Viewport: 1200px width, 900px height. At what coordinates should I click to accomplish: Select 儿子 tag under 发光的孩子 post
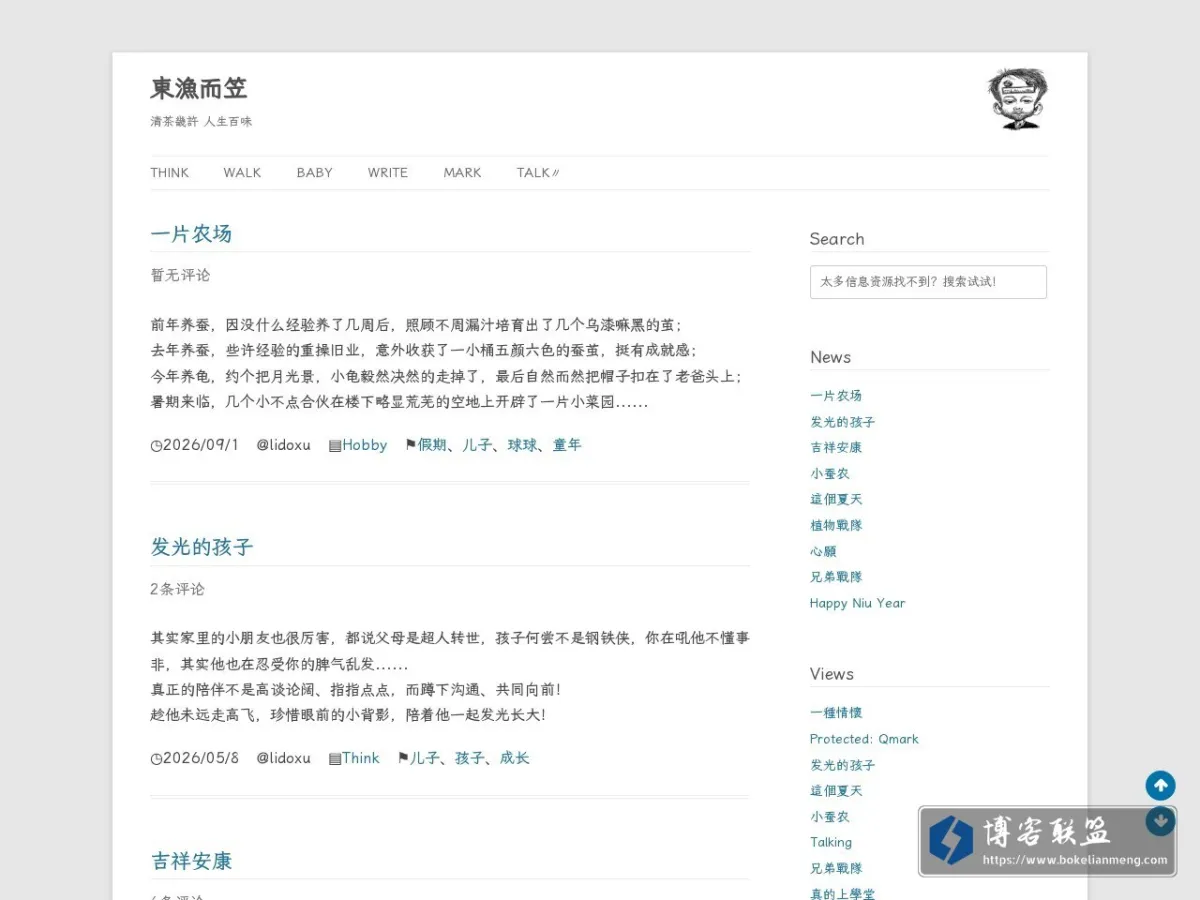pos(425,758)
